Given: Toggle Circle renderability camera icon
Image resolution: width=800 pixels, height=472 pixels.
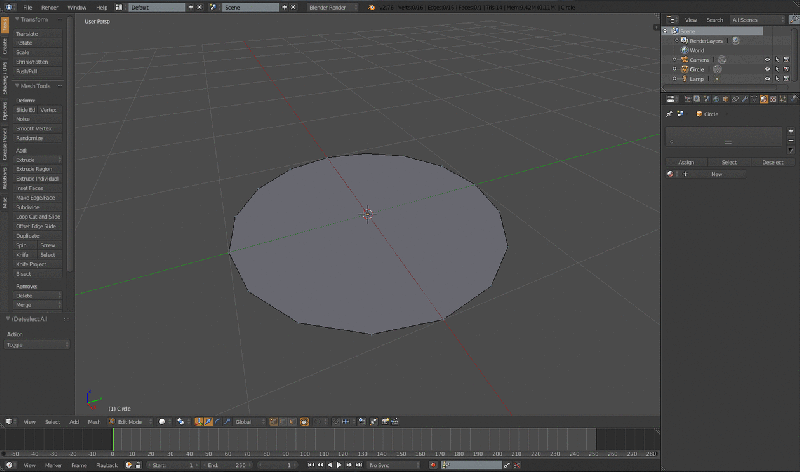Looking at the screenshot, I should point(786,69).
